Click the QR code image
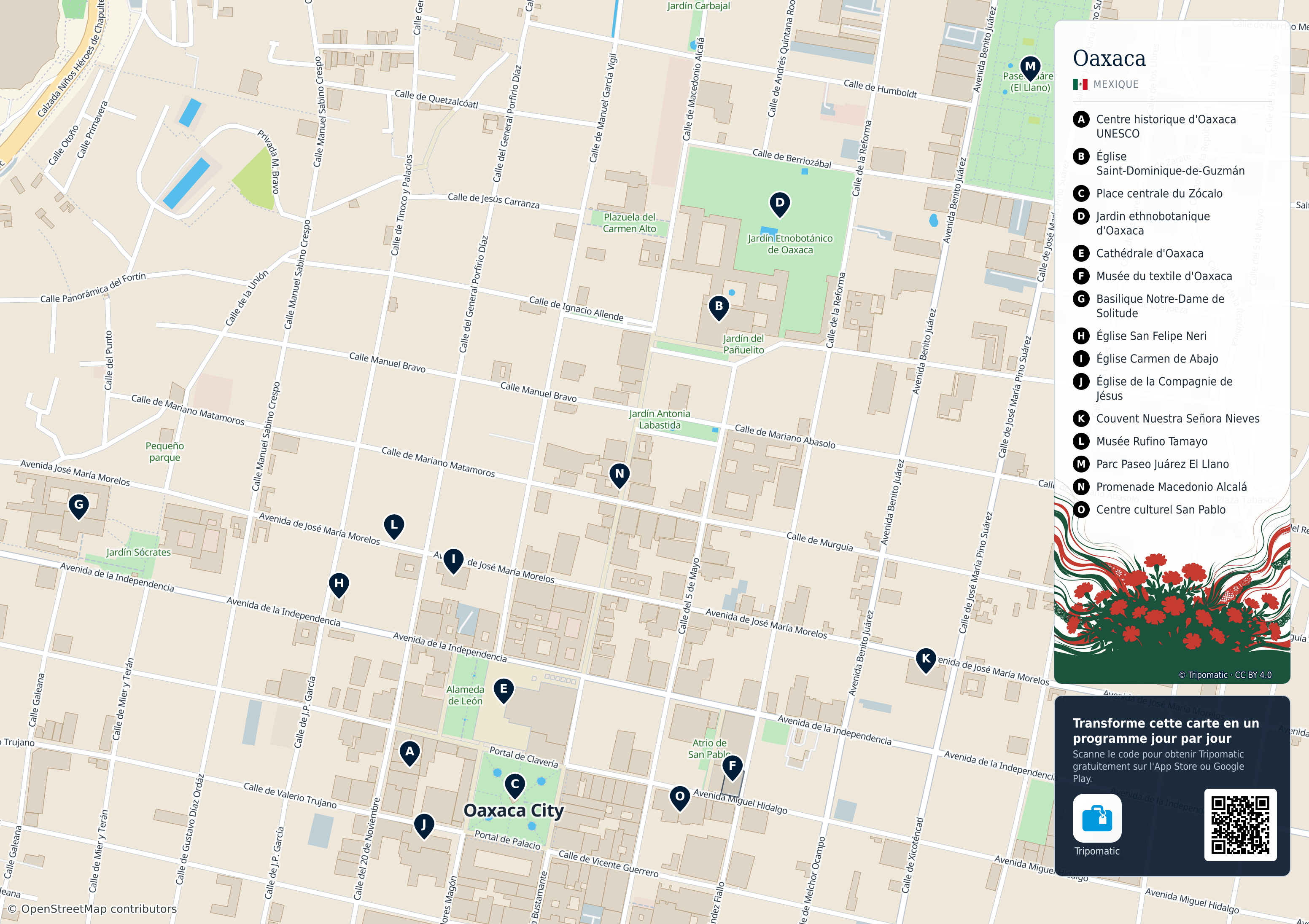Image resolution: width=1309 pixels, height=924 pixels. click(1240, 825)
